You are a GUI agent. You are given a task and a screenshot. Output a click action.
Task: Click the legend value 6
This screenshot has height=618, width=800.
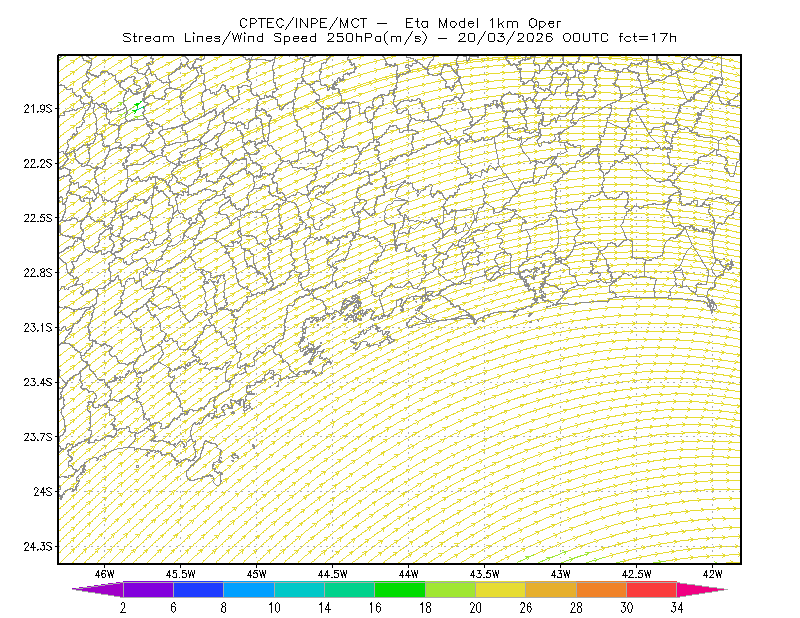[173, 608]
